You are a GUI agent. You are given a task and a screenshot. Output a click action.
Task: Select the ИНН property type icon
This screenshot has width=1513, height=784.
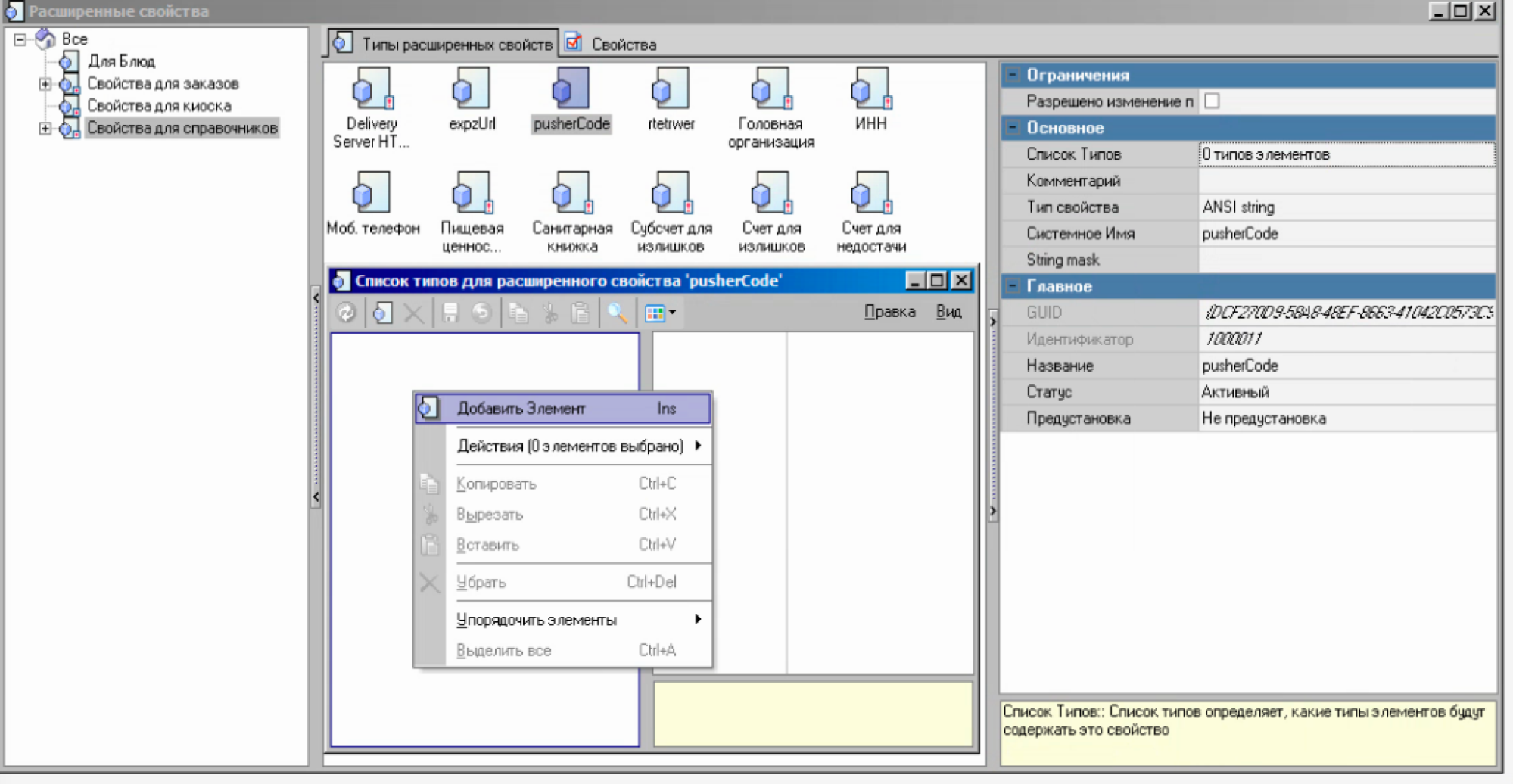(870, 91)
